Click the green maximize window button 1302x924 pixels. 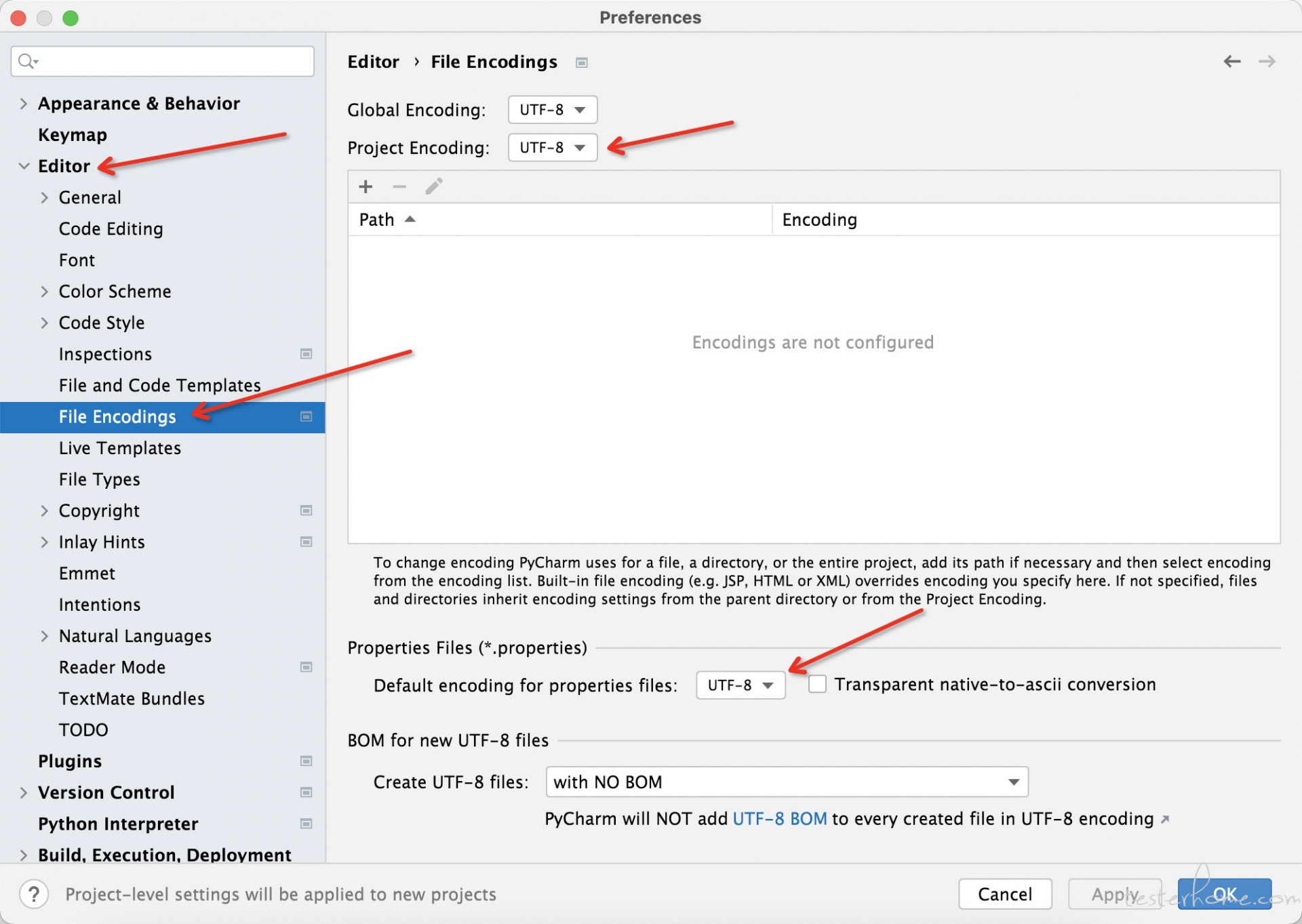pos(71,18)
